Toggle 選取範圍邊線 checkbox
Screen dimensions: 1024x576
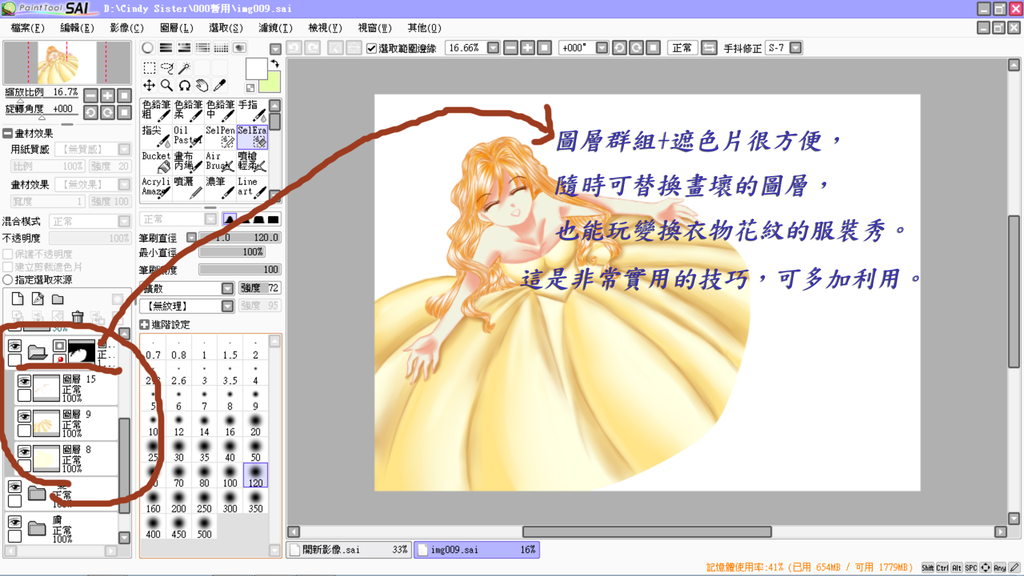(x=372, y=48)
